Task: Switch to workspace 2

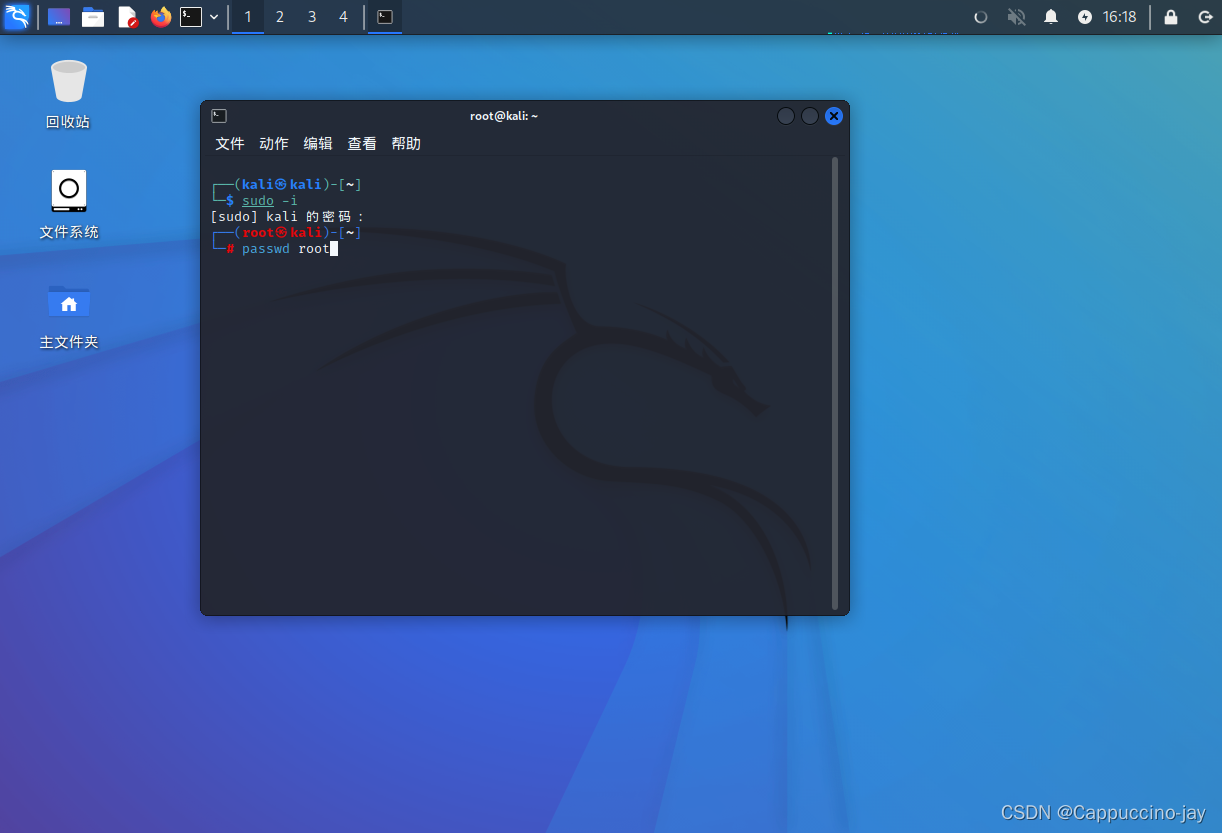Action: pos(280,17)
